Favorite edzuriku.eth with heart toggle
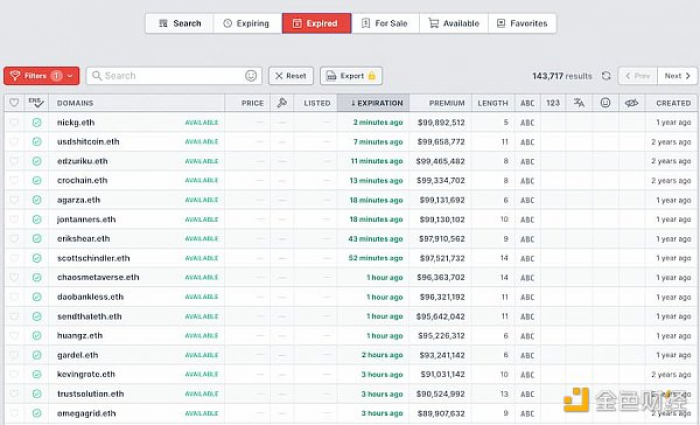700x425 pixels. tap(14, 161)
